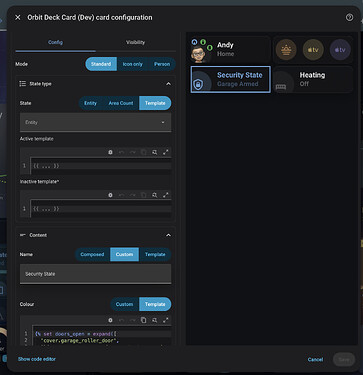363x375 pixels.
Task: Select the Andy person card in preview
Action: click(230, 49)
